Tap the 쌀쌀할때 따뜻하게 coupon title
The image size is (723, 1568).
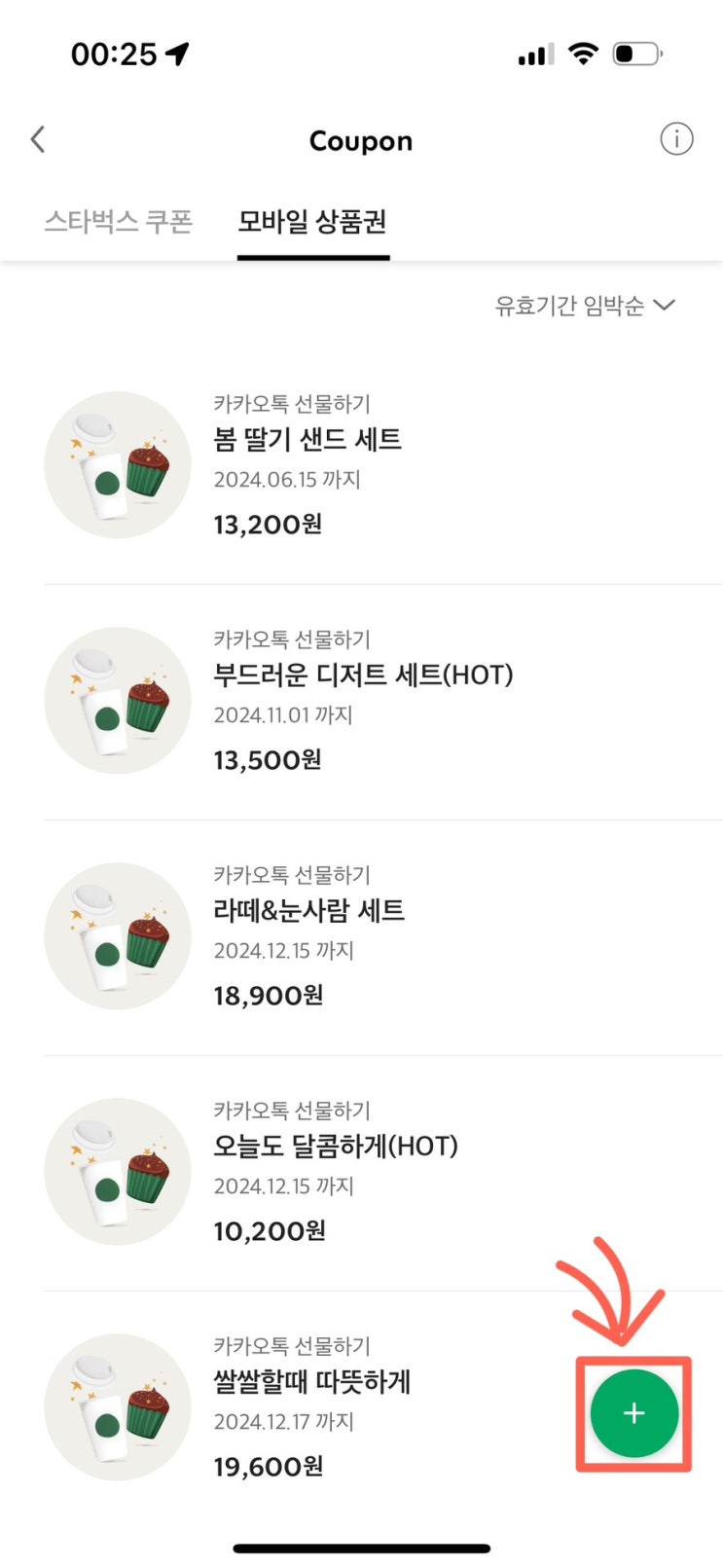pyautogui.click(x=312, y=1382)
